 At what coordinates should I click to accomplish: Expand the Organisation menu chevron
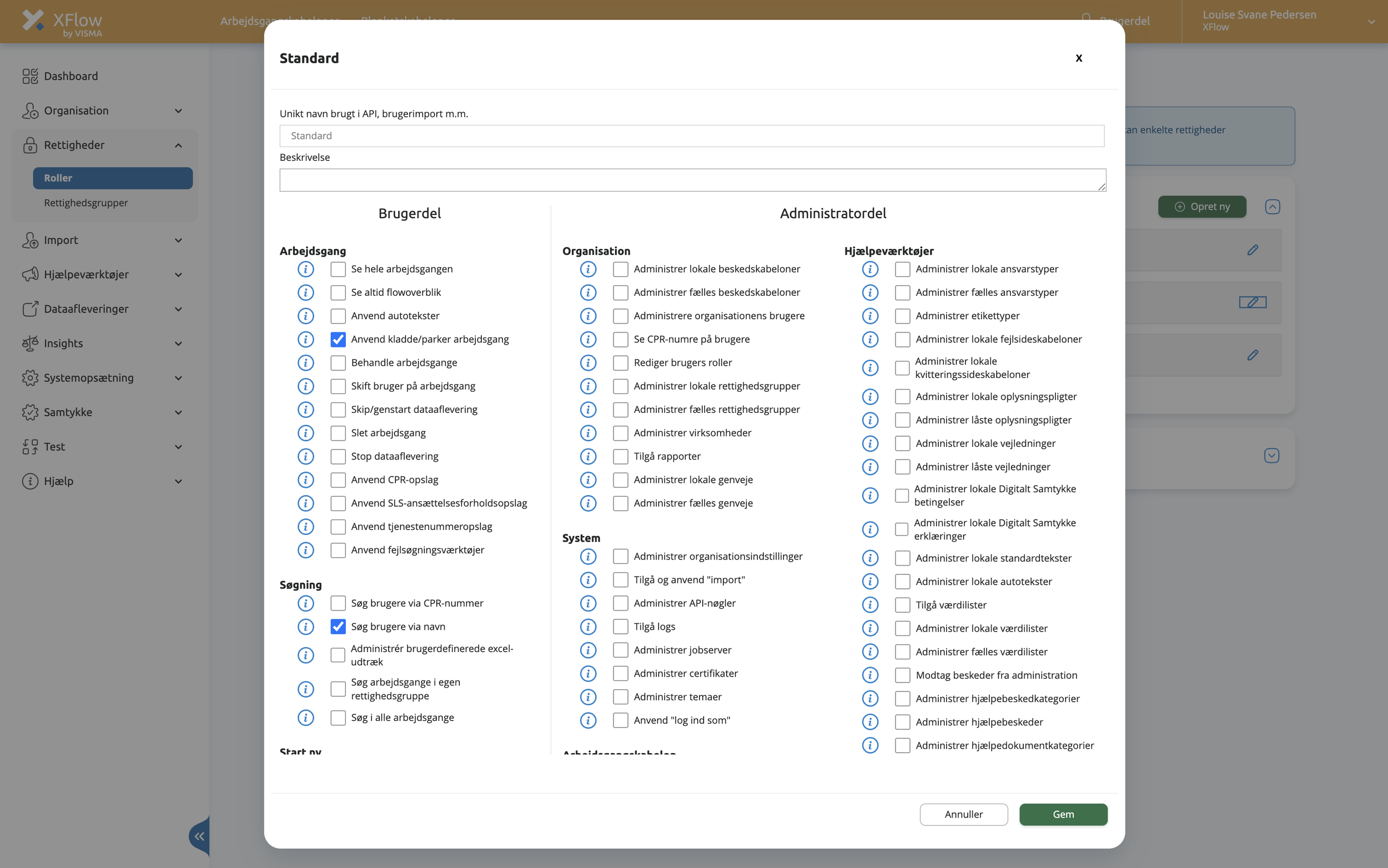pyautogui.click(x=179, y=111)
